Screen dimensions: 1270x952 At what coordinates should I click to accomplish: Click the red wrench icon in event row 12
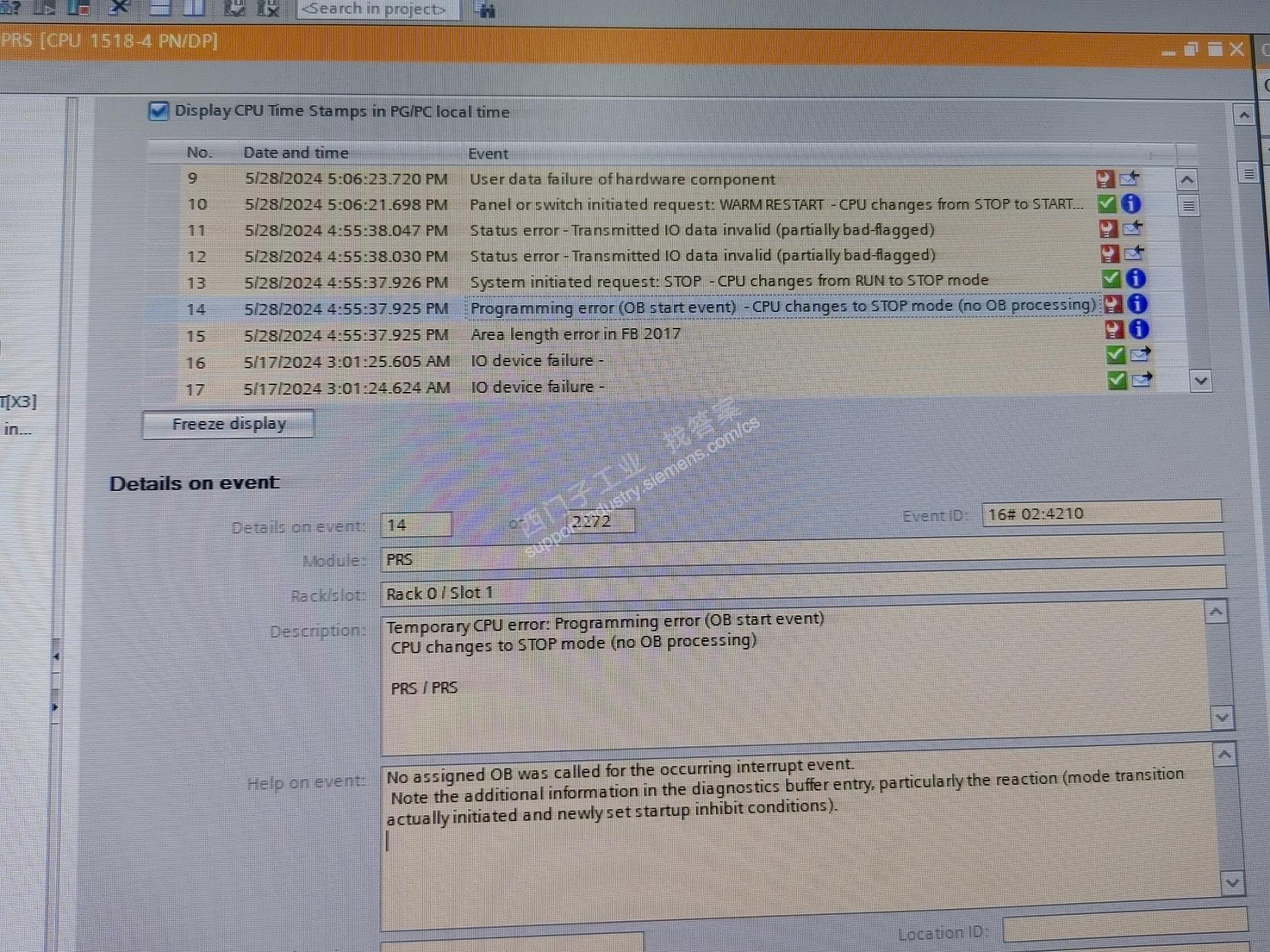click(x=1109, y=254)
